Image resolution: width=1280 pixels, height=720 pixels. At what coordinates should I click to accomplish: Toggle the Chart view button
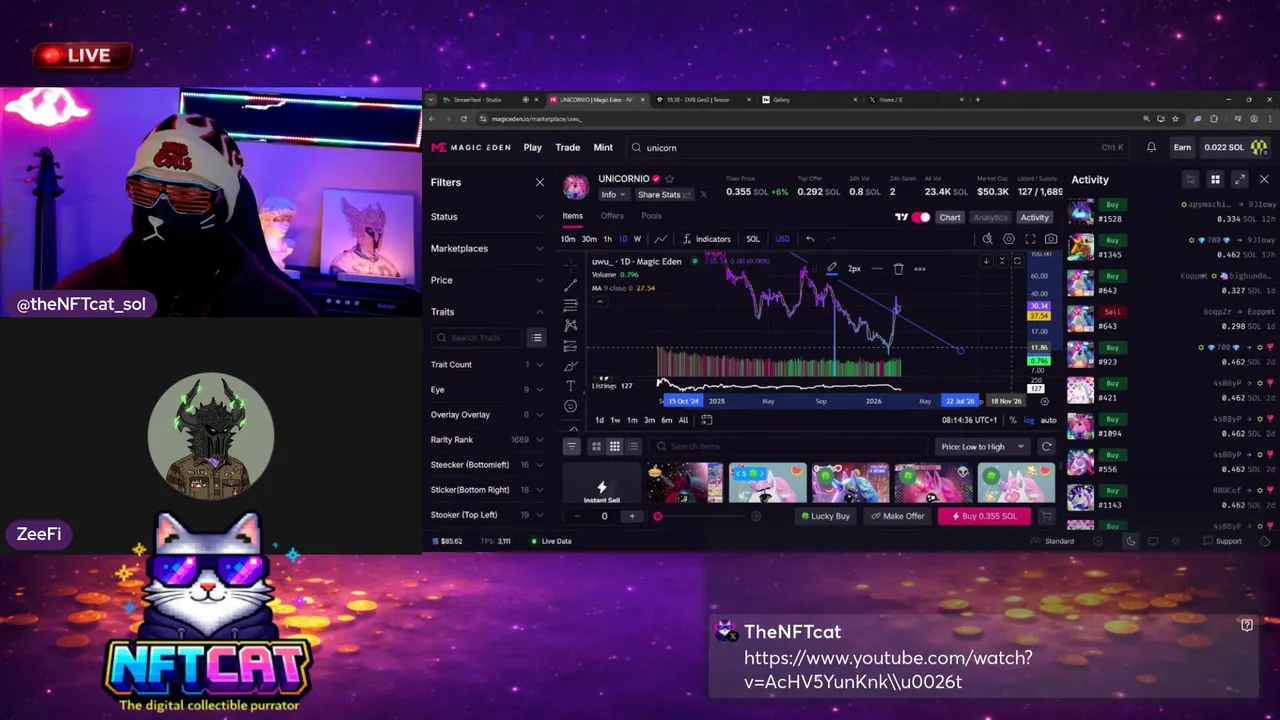(x=949, y=217)
